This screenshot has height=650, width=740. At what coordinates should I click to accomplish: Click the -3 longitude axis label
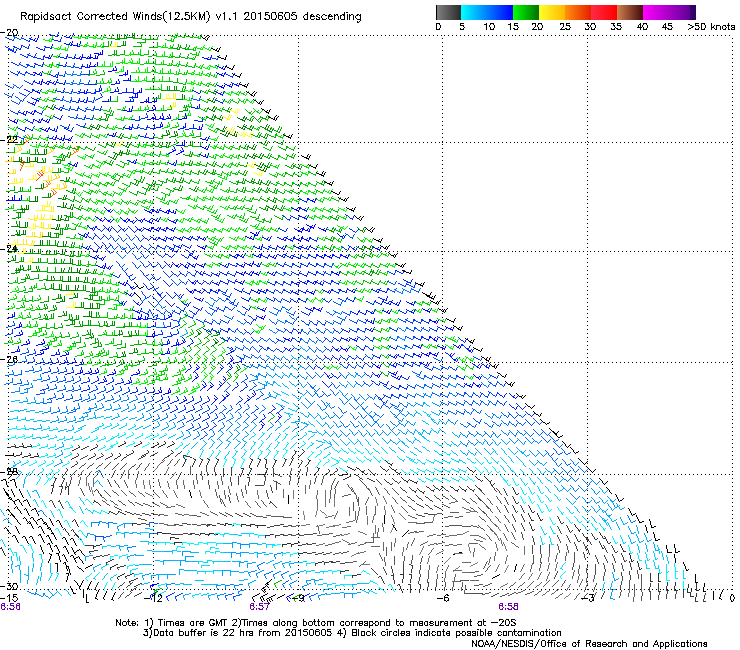[x=588, y=598]
